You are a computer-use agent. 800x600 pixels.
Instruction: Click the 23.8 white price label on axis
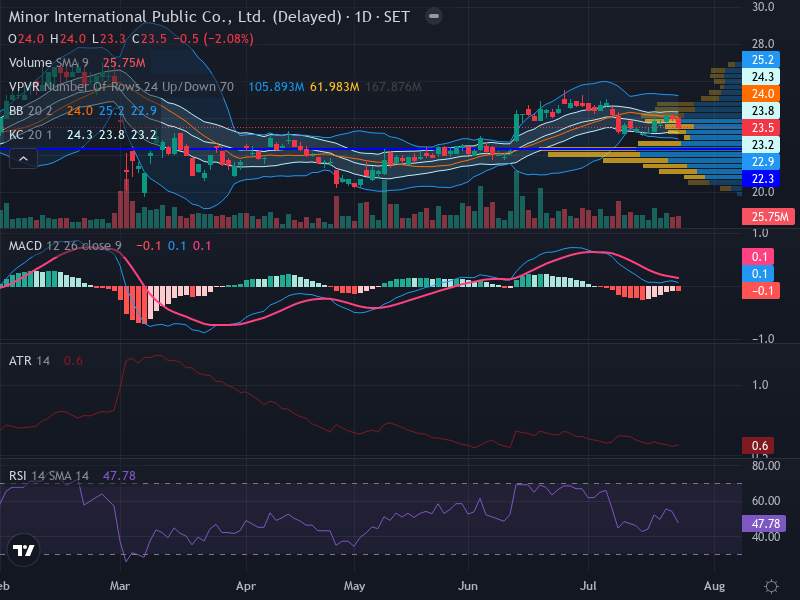(761, 111)
